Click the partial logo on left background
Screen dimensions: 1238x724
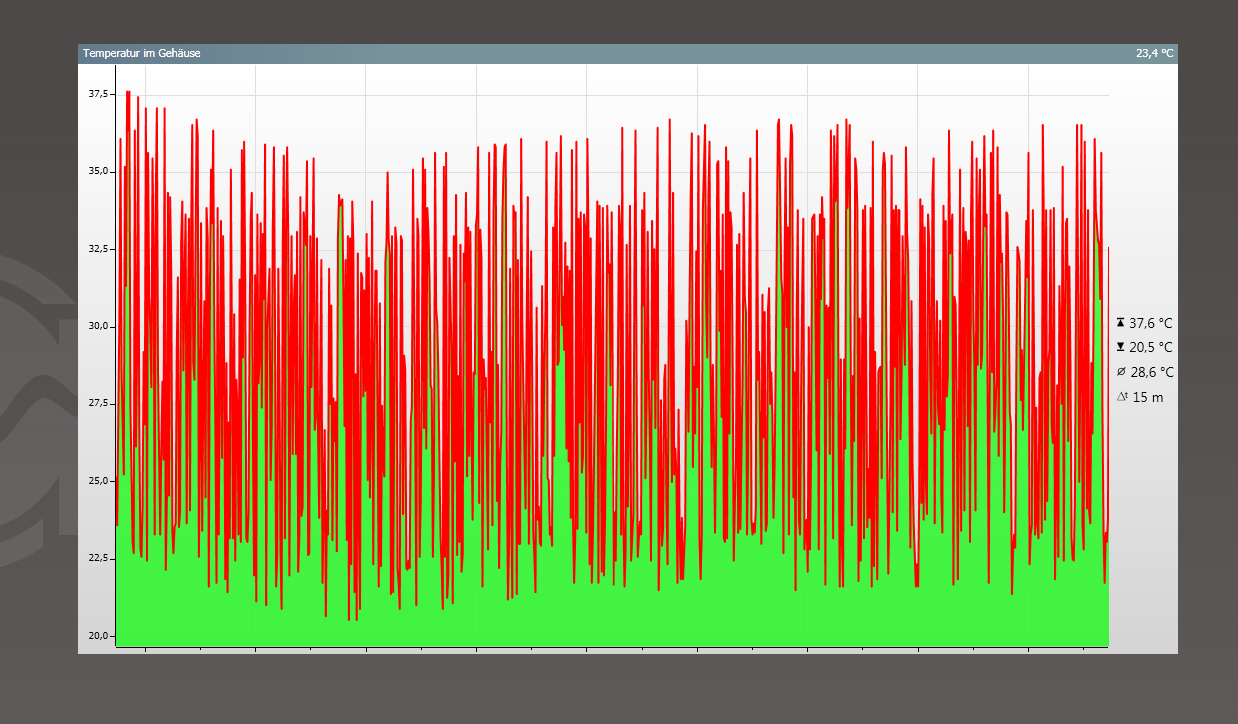(35, 400)
